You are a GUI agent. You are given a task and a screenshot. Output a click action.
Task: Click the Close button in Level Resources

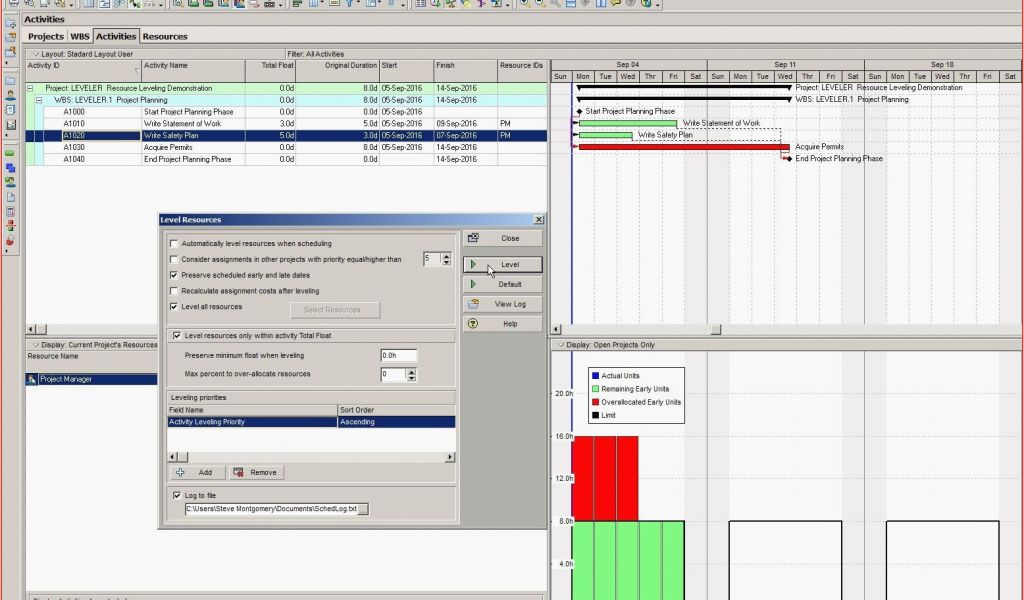[x=503, y=238]
